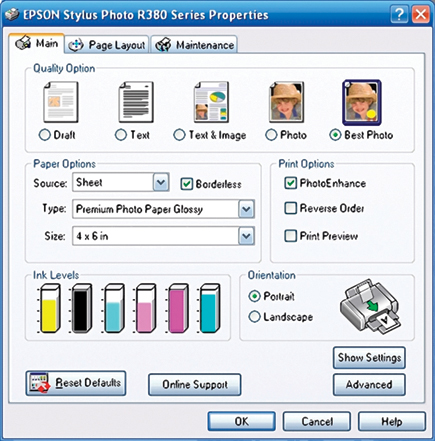435x441 pixels.
Task: Open the paper Size dropdown
Action: [246, 236]
